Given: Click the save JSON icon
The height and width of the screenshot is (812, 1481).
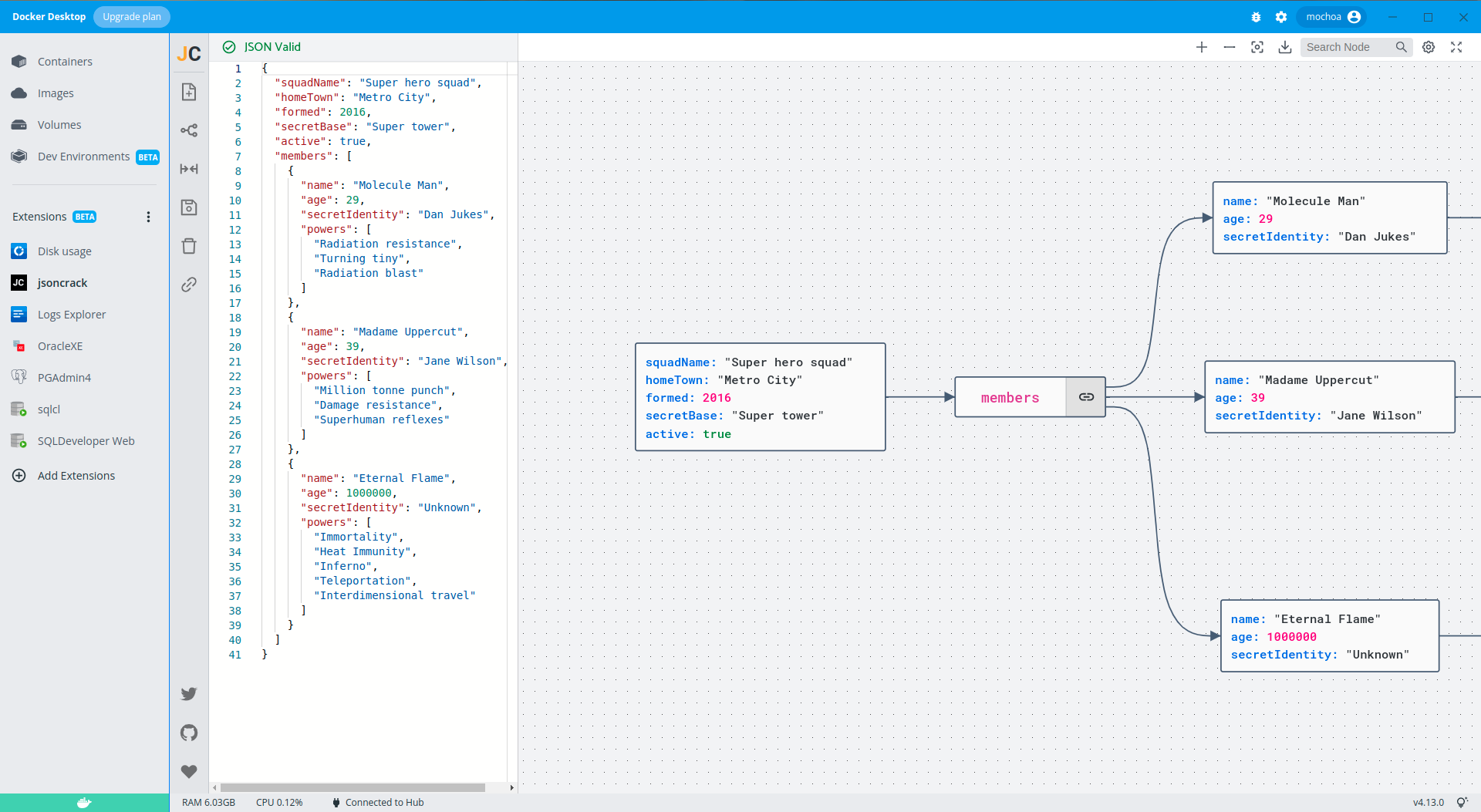Looking at the screenshot, I should 189,207.
